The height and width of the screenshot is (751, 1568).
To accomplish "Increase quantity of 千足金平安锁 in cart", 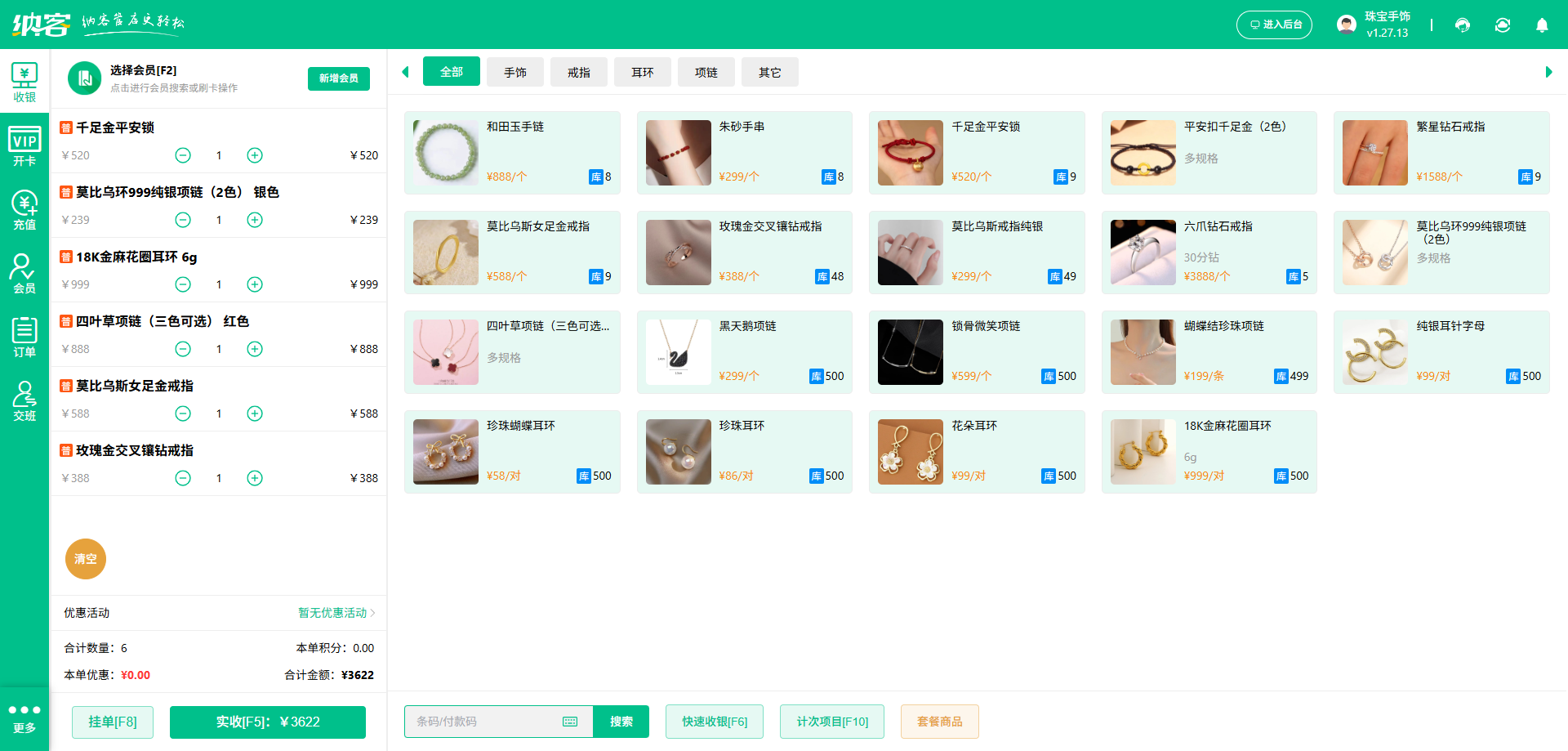I will tap(255, 155).
